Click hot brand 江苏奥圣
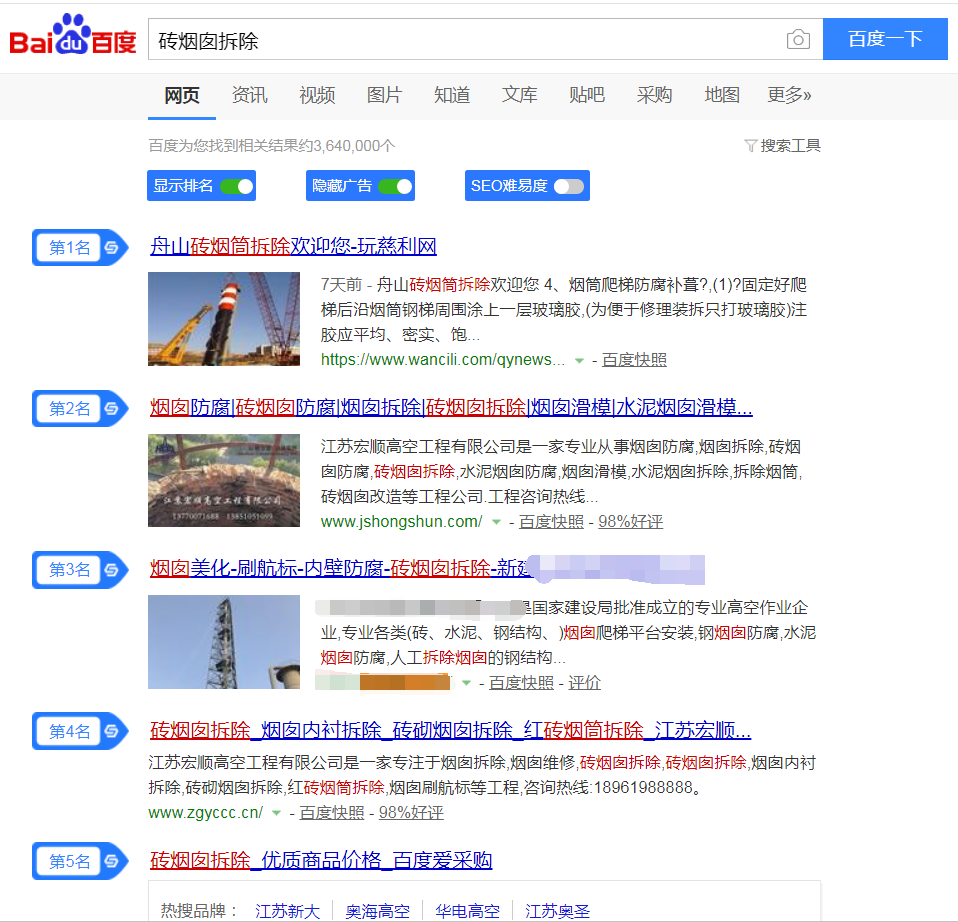This screenshot has width=958, height=922. pos(557,911)
